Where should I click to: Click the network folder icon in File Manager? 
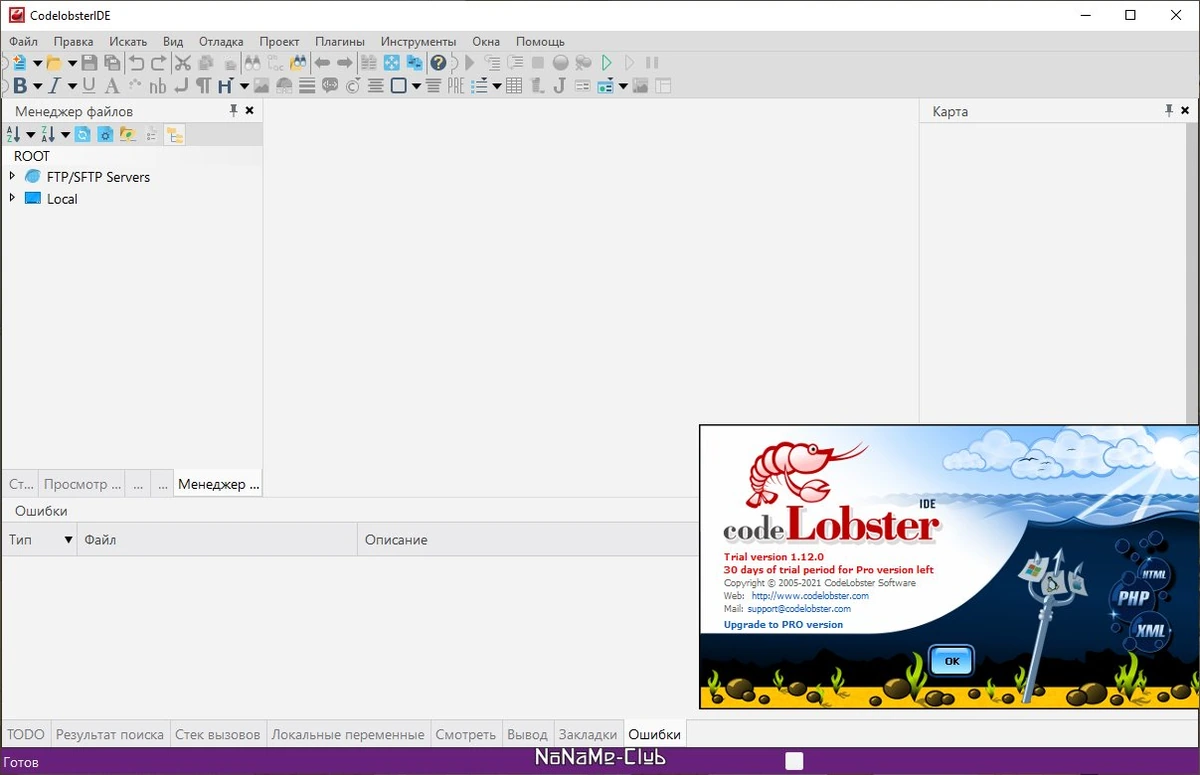(128, 134)
